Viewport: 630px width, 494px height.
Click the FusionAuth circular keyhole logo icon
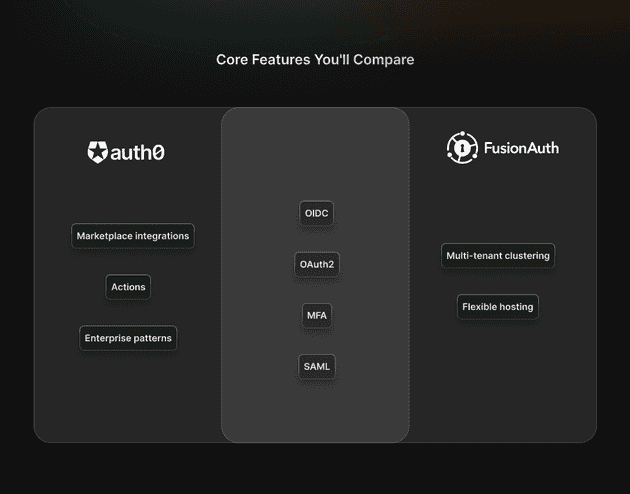point(462,148)
